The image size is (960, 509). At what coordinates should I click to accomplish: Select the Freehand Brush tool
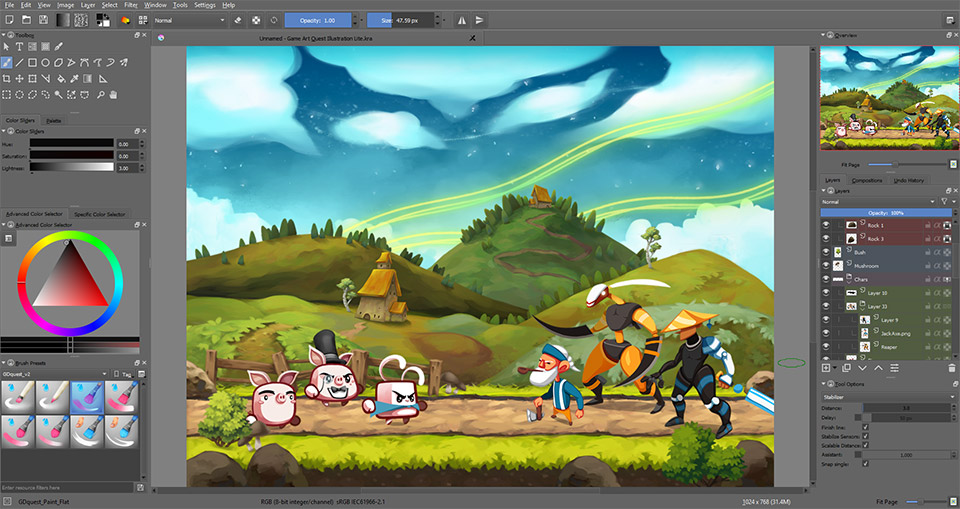[x=7, y=62]
